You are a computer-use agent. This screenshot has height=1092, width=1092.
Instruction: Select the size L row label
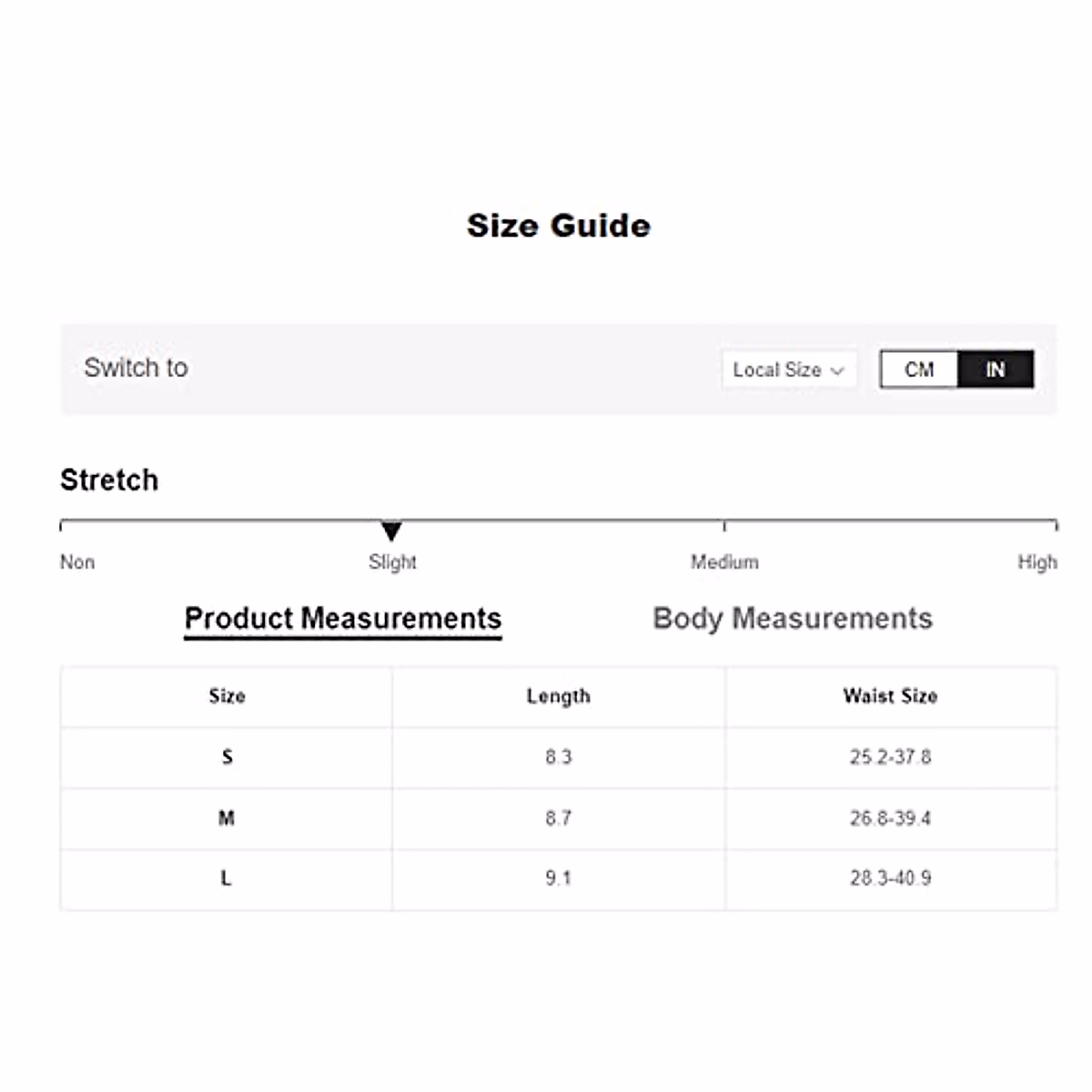pyautogui.click(x=227, y=878)
